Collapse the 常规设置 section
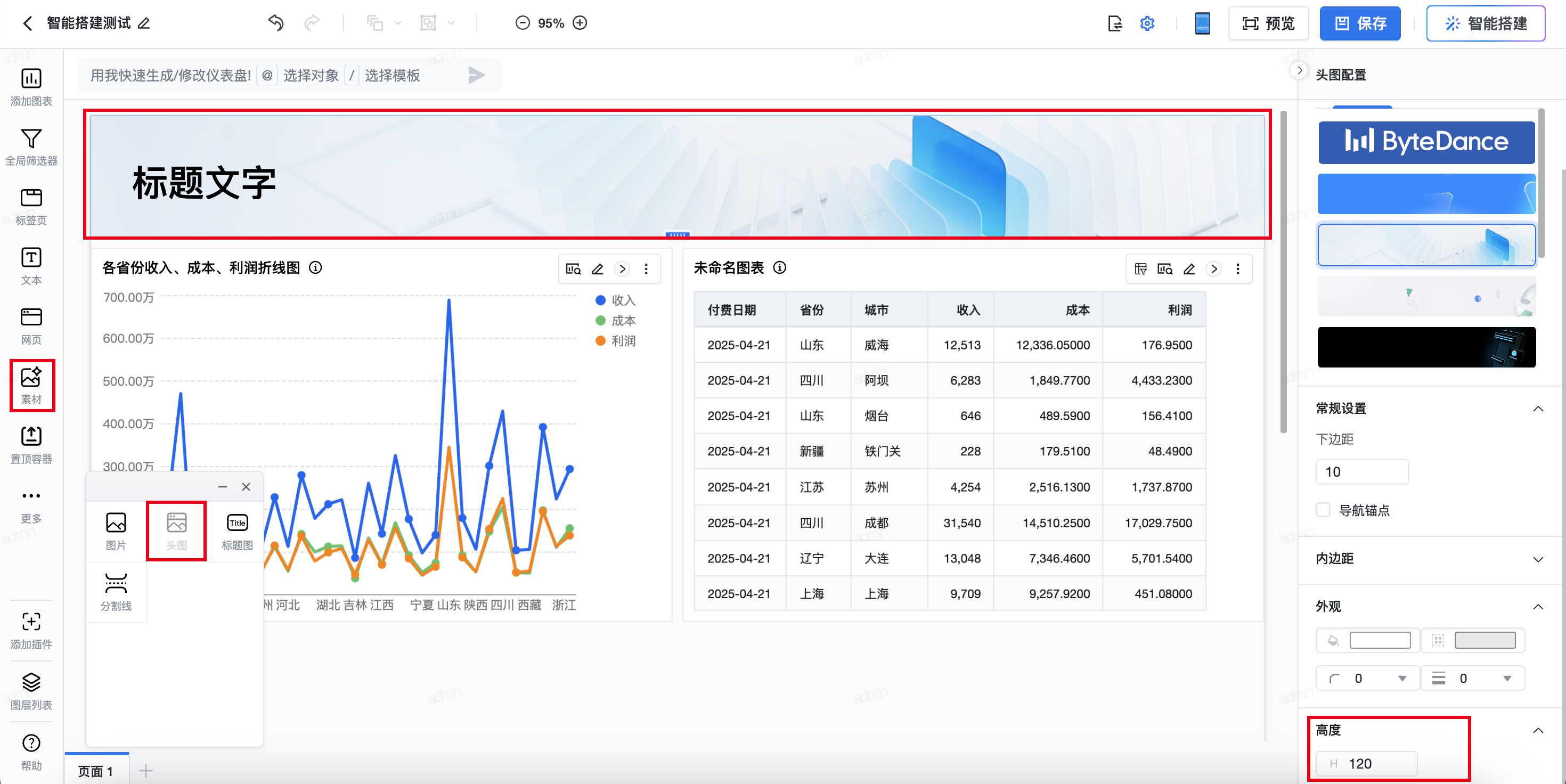The width and height of the screenshot is (1566, 784). tap(1537, 409)
